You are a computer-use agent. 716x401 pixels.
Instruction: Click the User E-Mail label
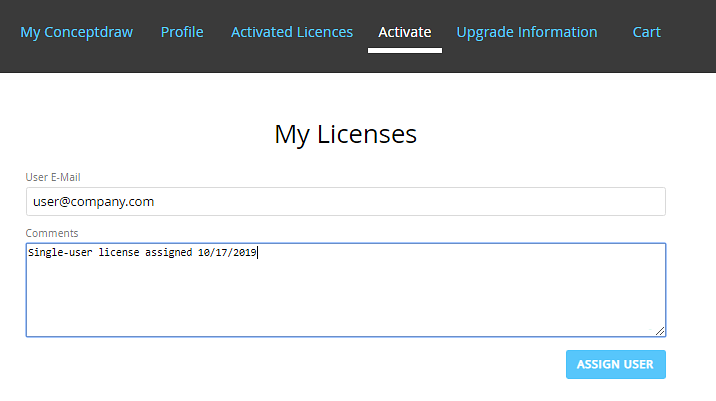53,177
